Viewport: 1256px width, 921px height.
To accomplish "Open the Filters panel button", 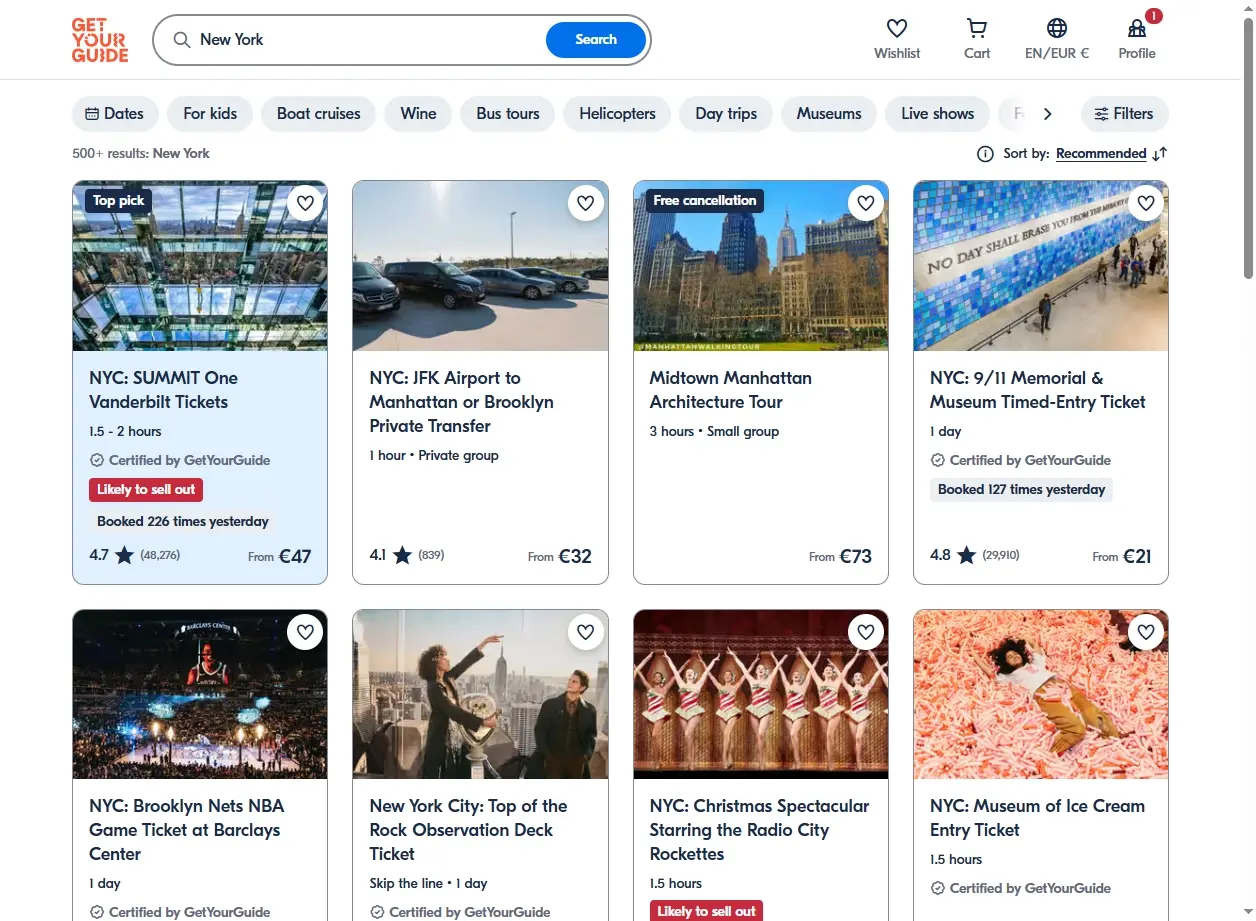I will tap(1125, 114).
